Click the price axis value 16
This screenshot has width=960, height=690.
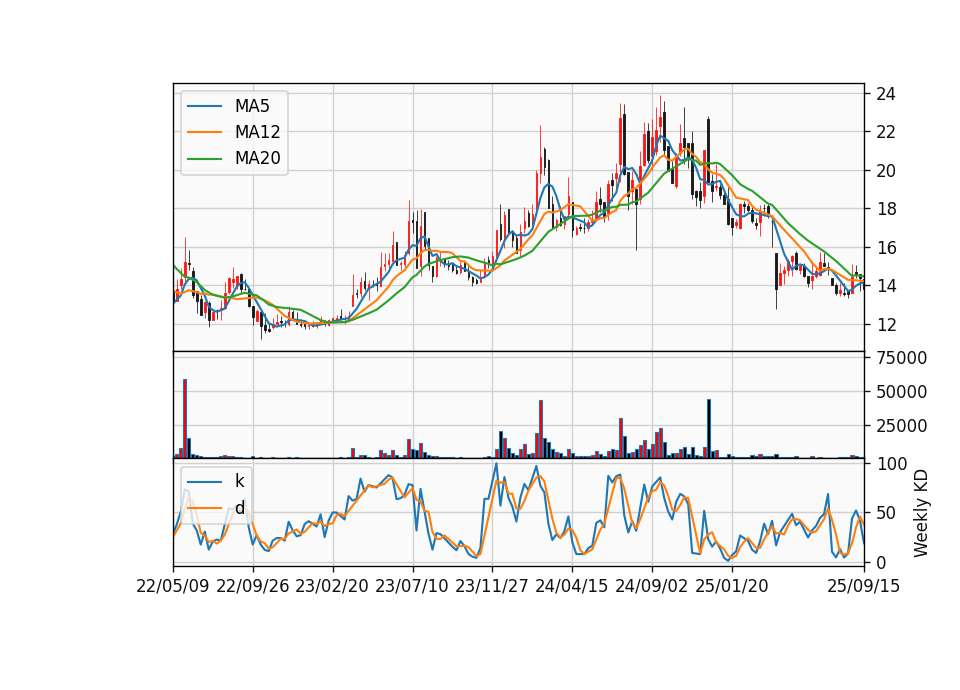[886, 247]
